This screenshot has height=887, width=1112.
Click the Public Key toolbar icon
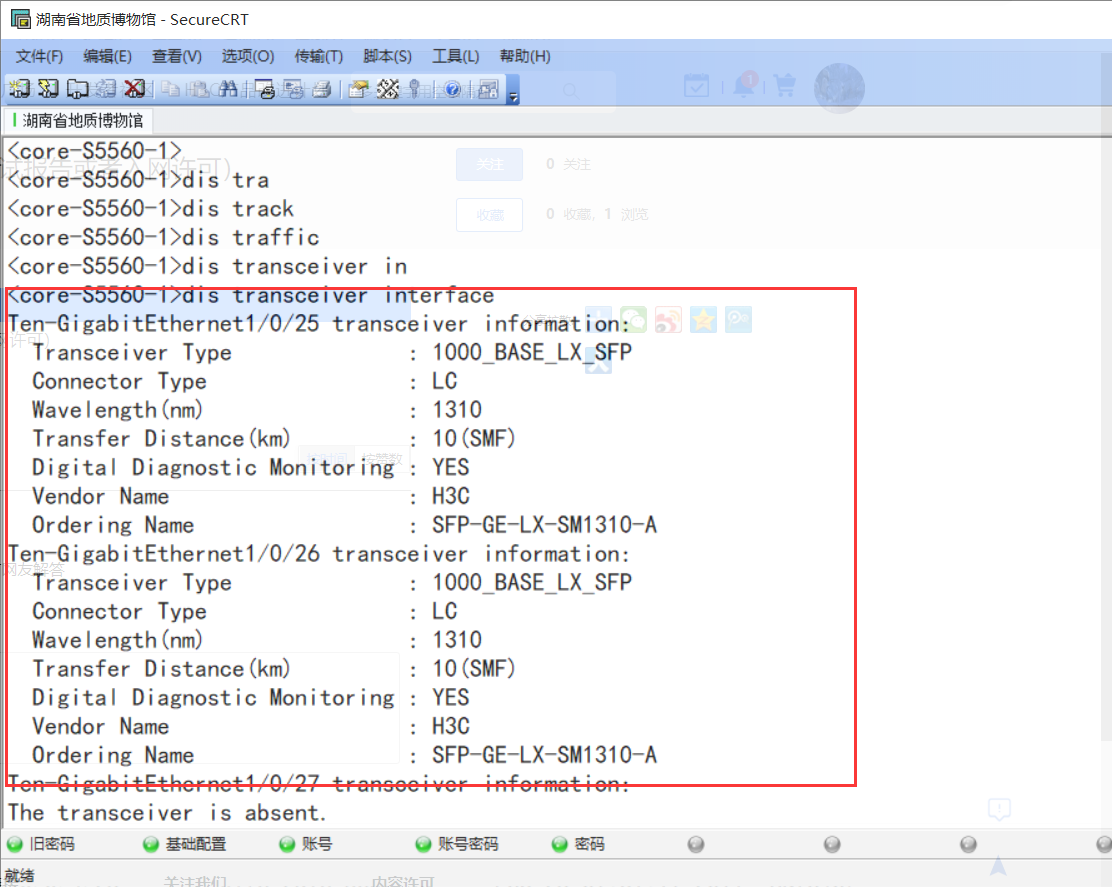click(415, 89)
